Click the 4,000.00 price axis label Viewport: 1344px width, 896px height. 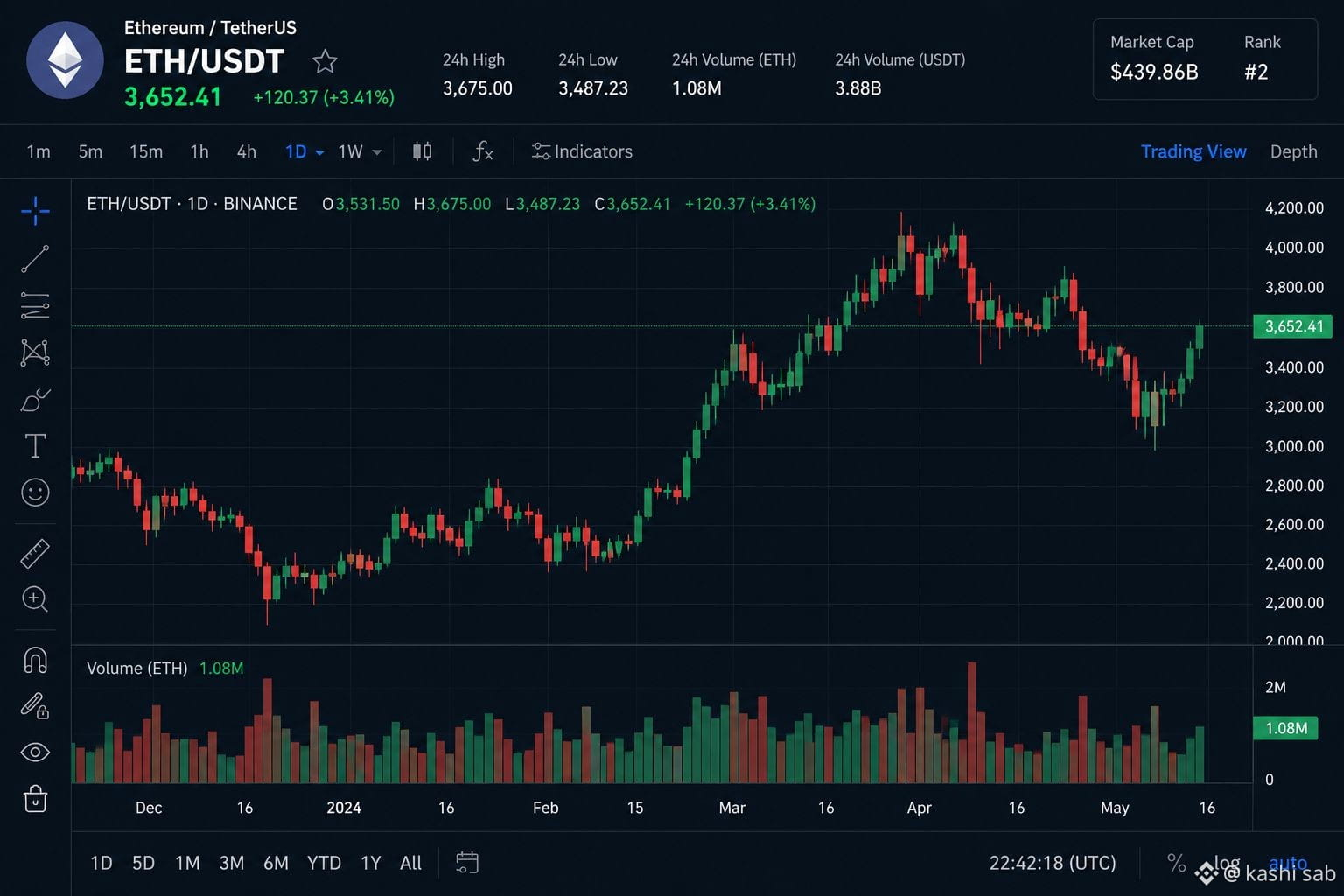click(1294, 248)
